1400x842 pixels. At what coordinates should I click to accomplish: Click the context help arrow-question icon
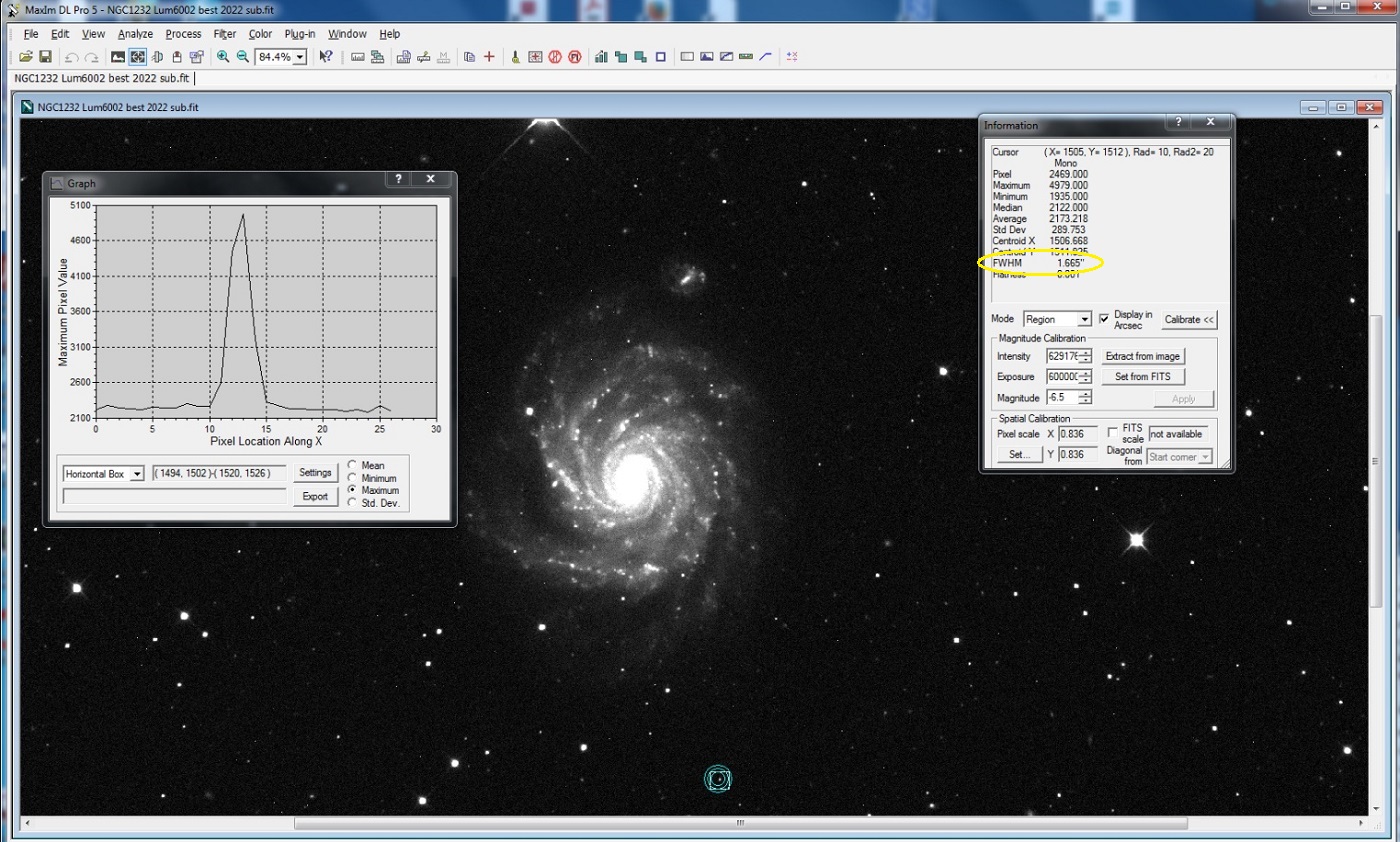click(x=326, y=57)
